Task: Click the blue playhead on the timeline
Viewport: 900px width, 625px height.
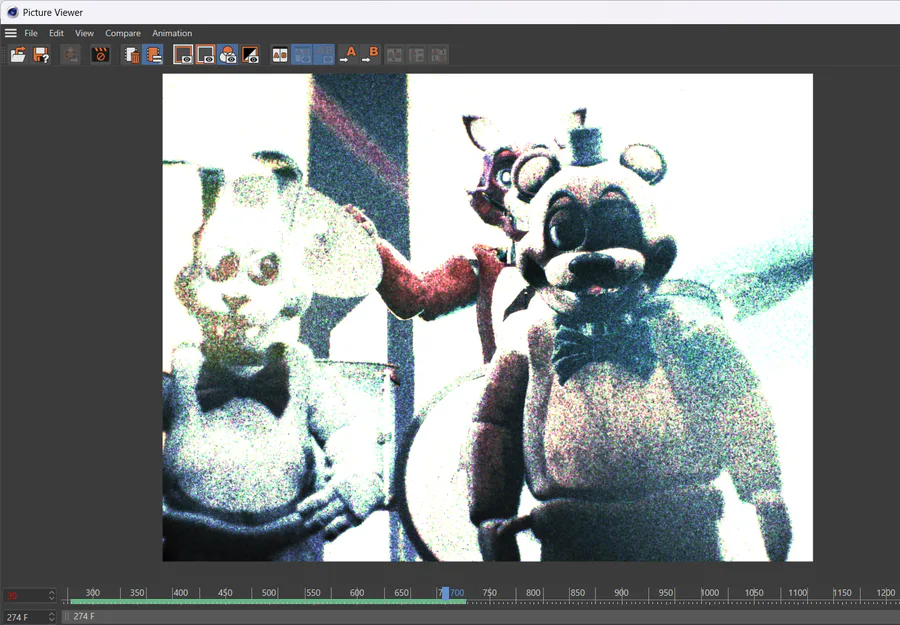Action: 445,593
